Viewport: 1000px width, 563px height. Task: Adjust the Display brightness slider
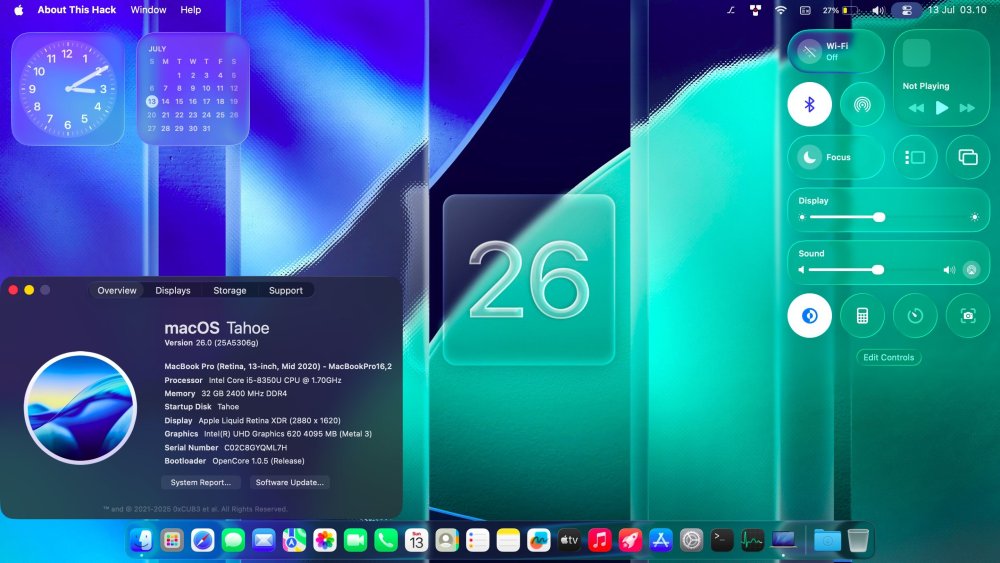click(x=888, y=217)
